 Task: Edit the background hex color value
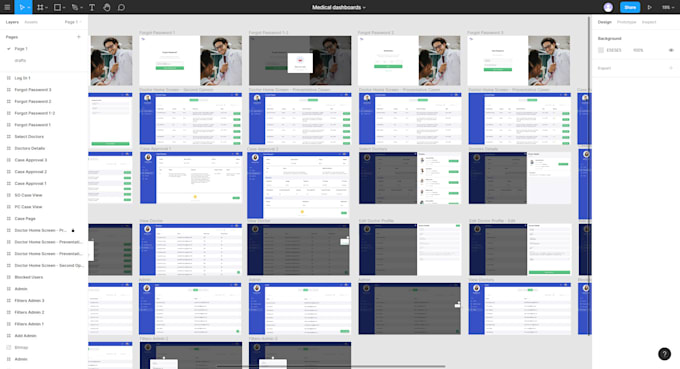(614, 50)
